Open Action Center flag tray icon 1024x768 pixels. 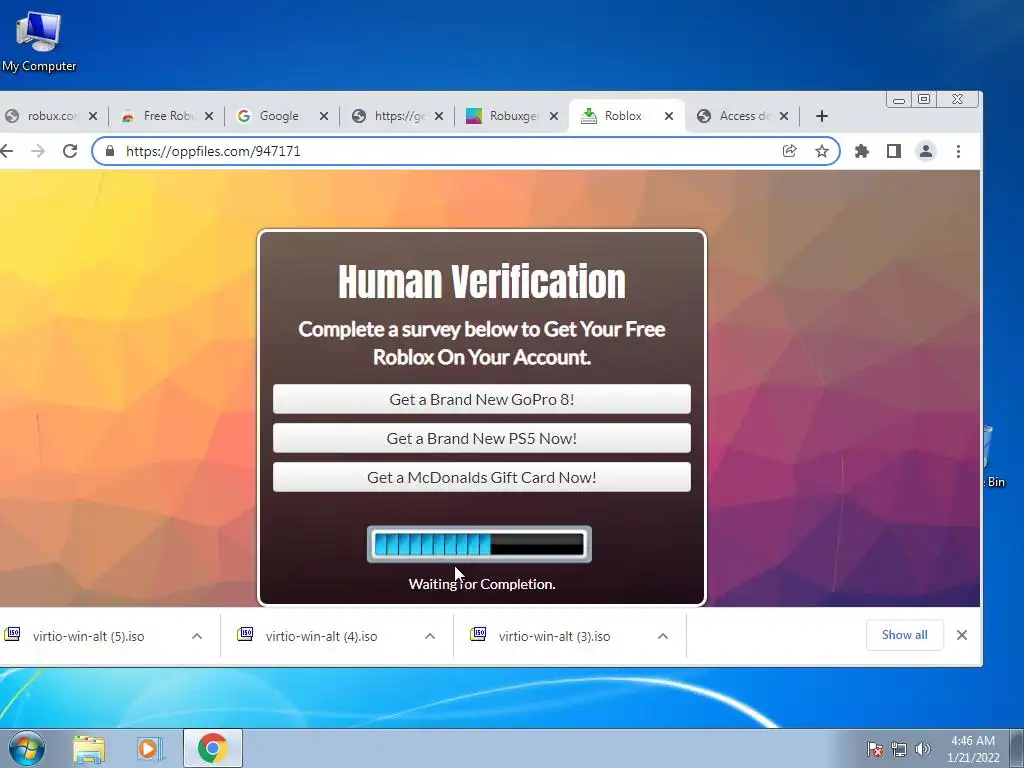point(875,749)
